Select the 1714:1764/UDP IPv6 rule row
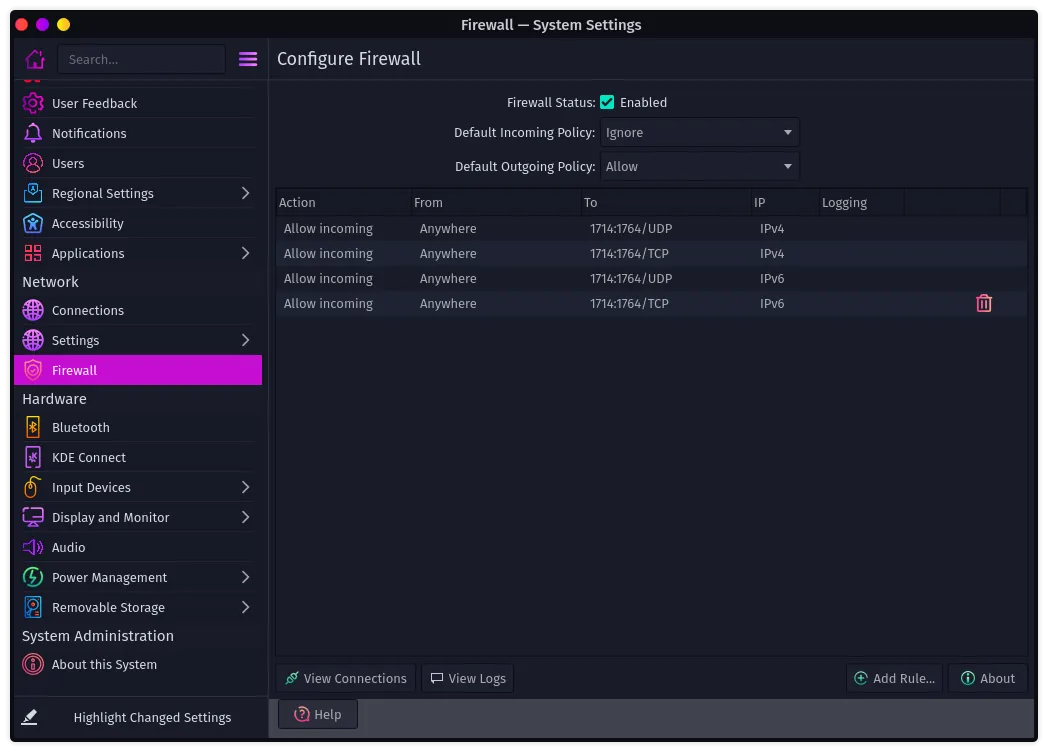1048x752 pixels. coord(651,279)
